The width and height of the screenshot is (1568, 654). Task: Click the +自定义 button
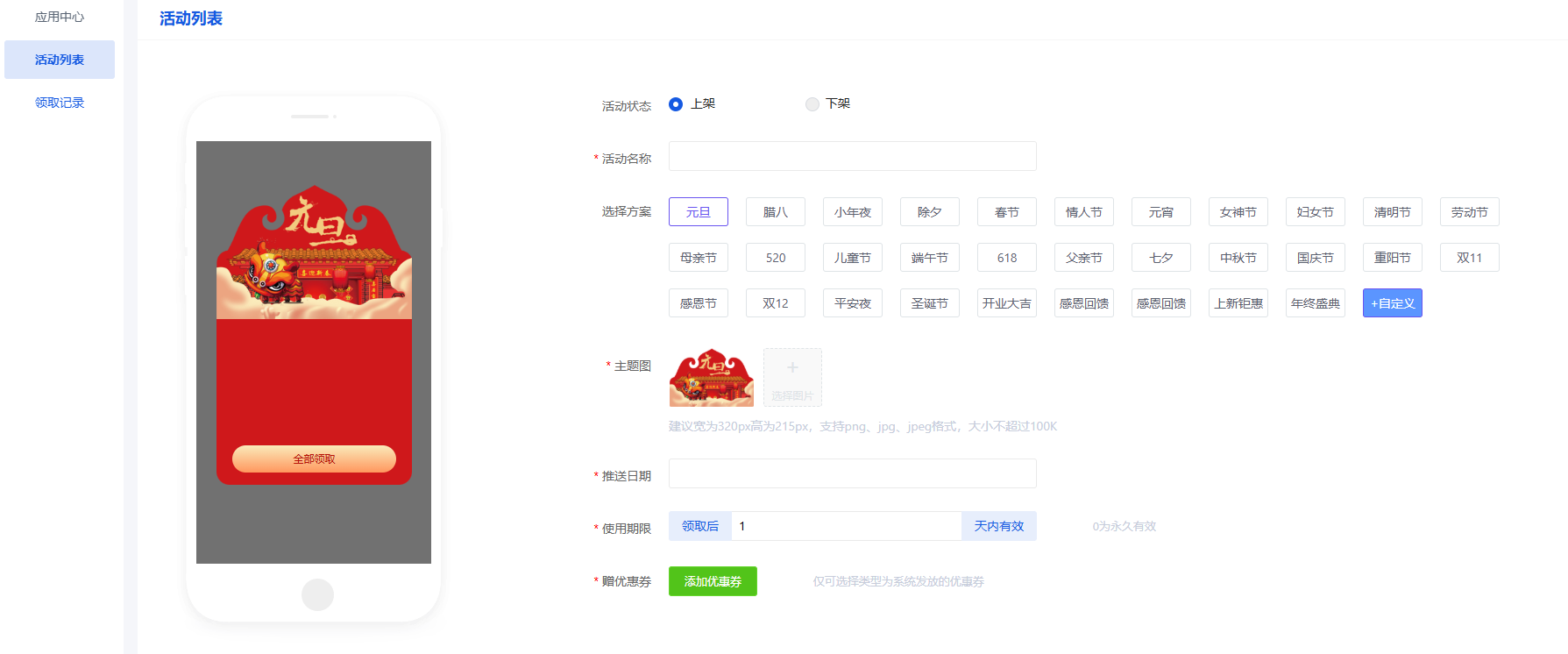1392,303
